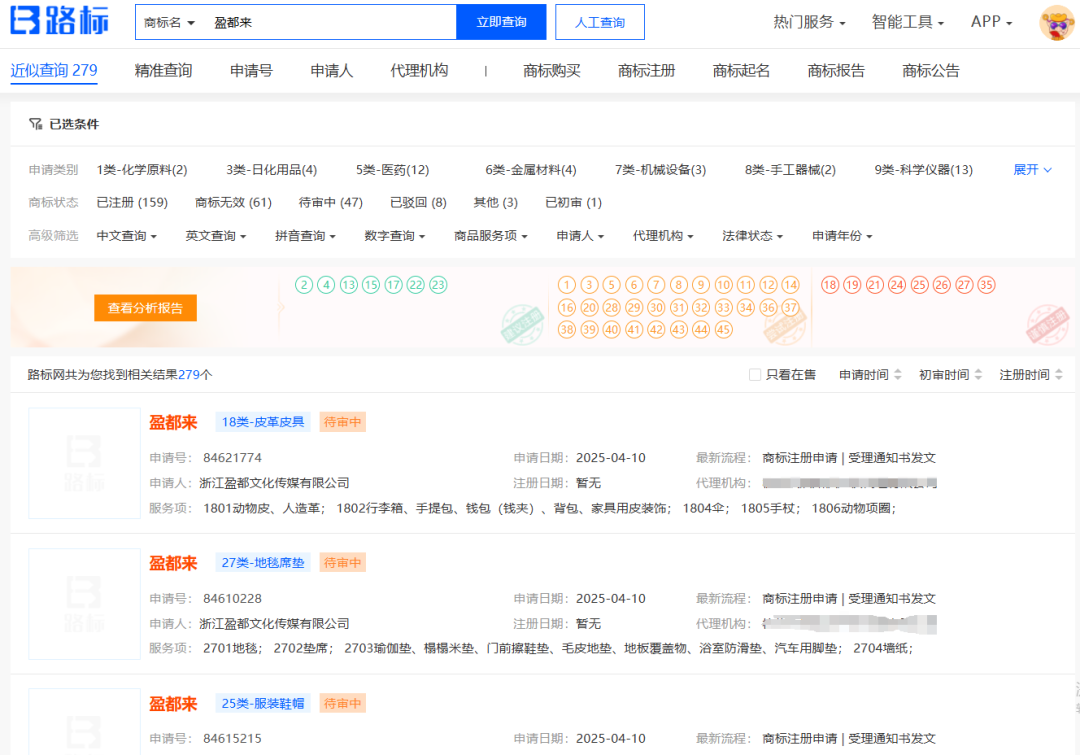This screenshot has height=755, width=1080.
Task: Filter by 5类-医药(12) category
Action: [x=393, y=169]
